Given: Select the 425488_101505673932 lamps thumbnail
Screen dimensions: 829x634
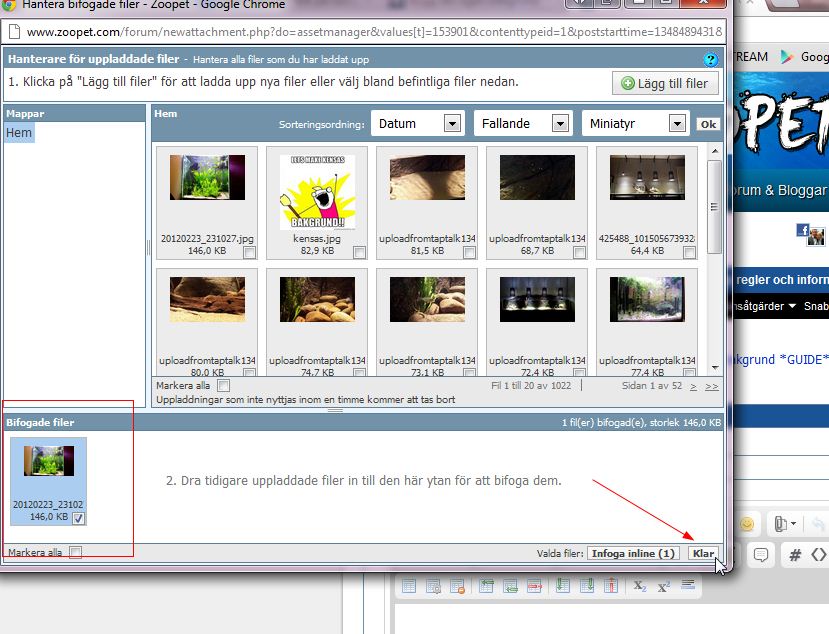Looking at the screenshot, I should [647, 177].
